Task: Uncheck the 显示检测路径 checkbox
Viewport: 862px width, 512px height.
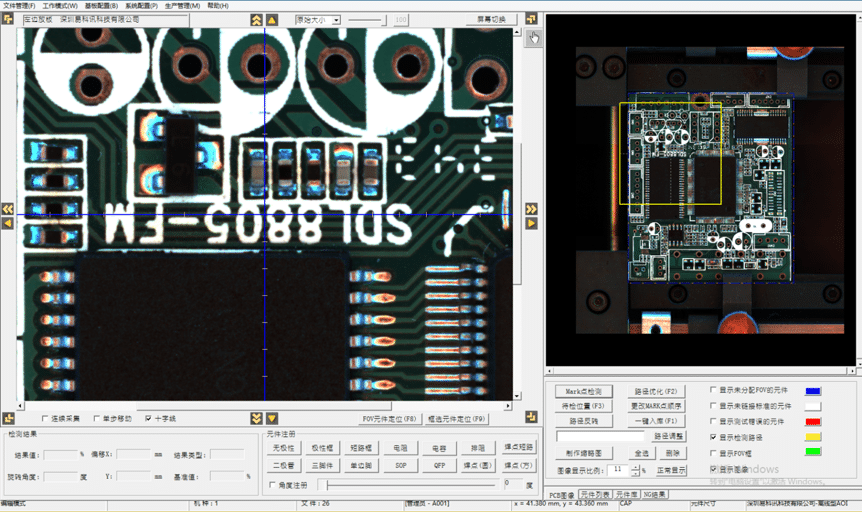Action: coord(712,437)
